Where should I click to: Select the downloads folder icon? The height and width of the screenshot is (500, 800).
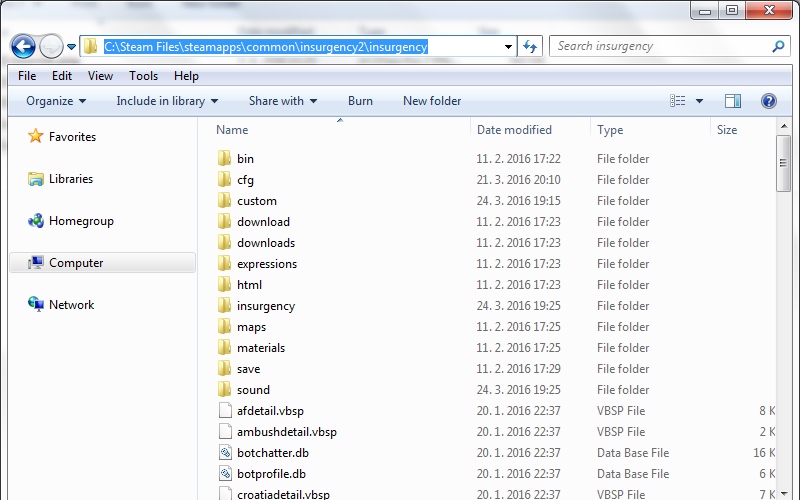[224, 242]
